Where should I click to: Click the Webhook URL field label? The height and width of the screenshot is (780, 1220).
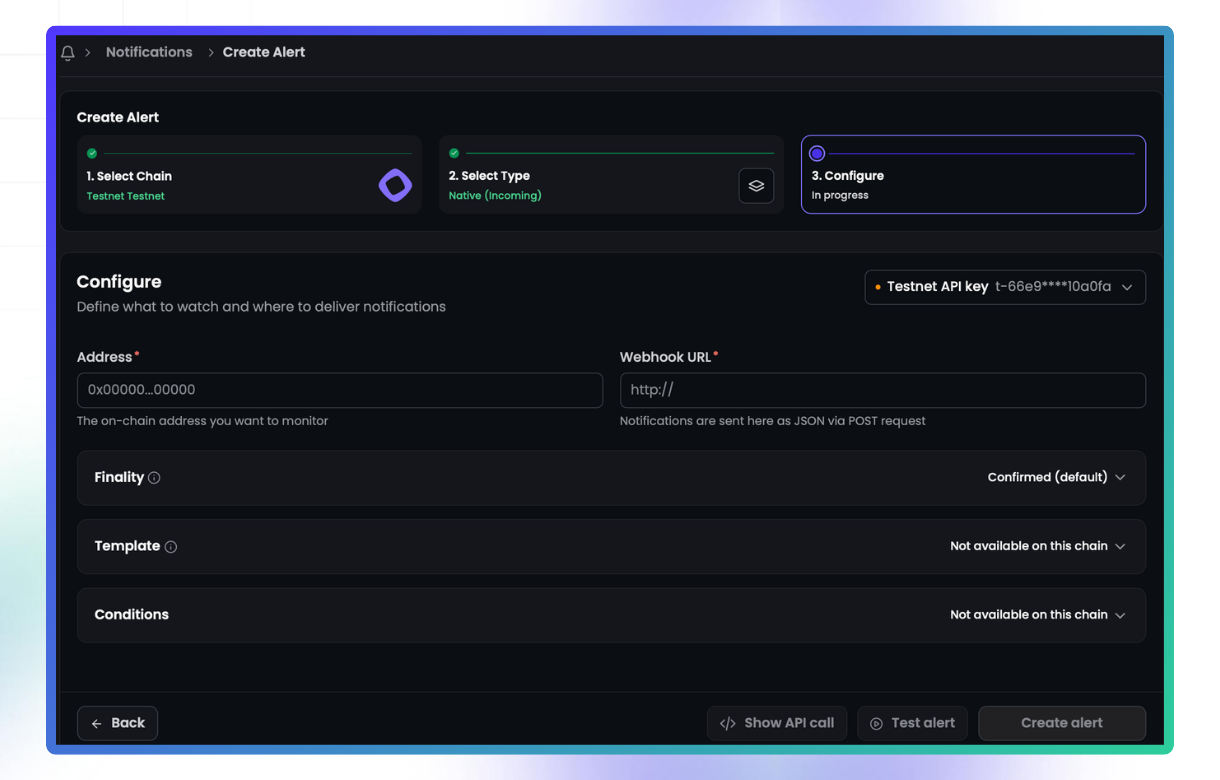tap(666, 357)
